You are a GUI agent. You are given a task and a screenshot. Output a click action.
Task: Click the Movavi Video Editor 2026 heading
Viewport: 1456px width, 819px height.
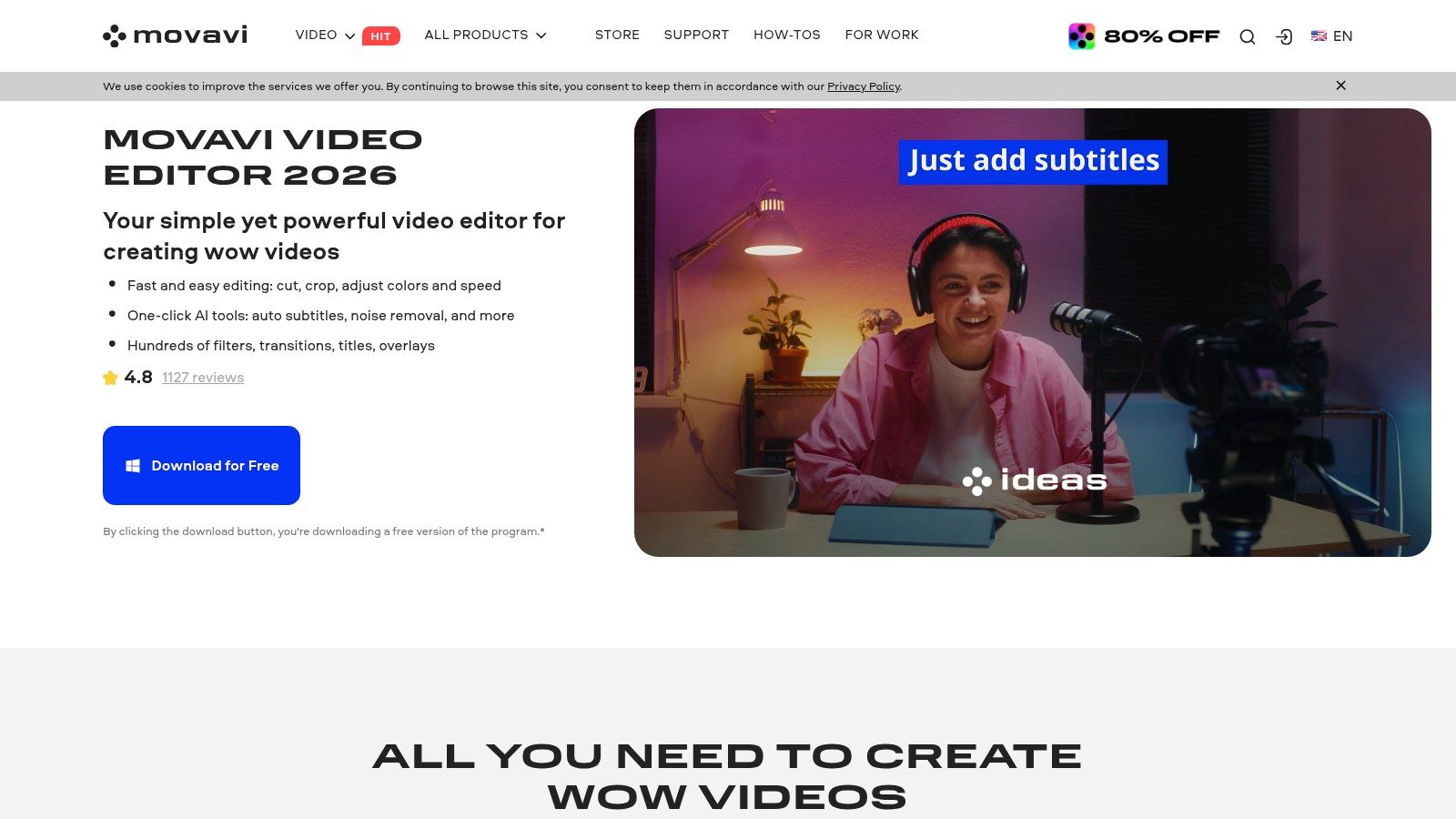click(x=263, y=157)
